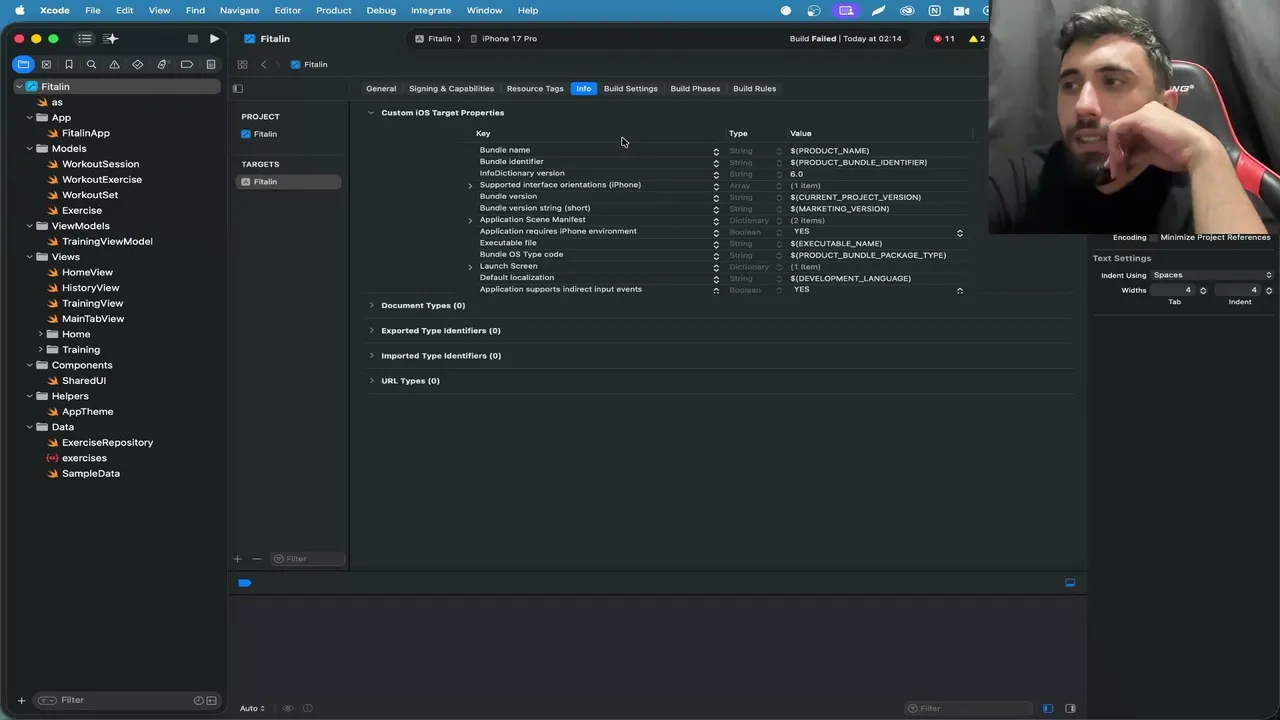Collapse Custom iOS Target Properties section
Viewport: 1280px width, 720px height.
coord(371,113)
